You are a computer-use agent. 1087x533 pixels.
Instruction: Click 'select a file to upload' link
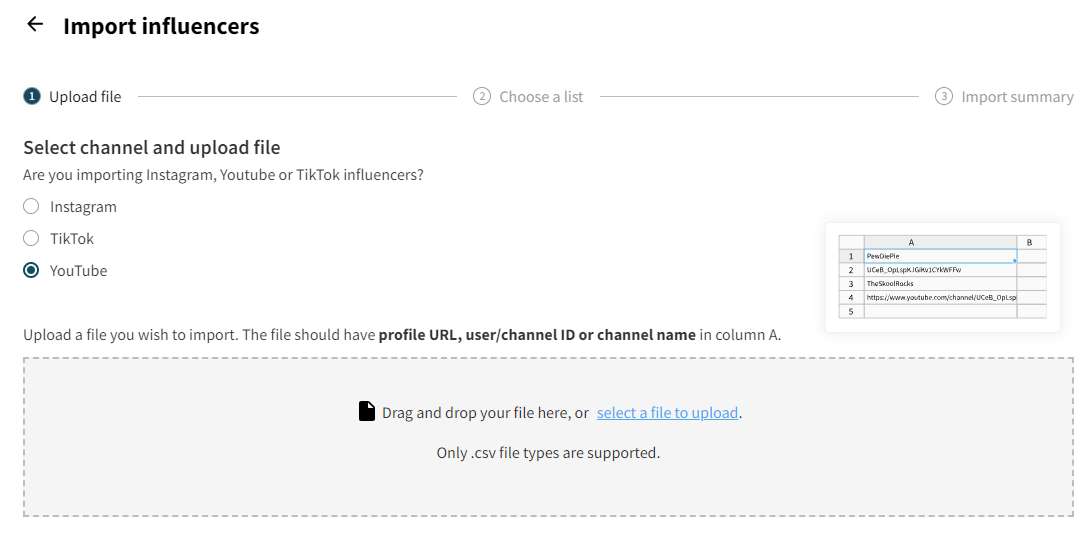tap(667, 412)
